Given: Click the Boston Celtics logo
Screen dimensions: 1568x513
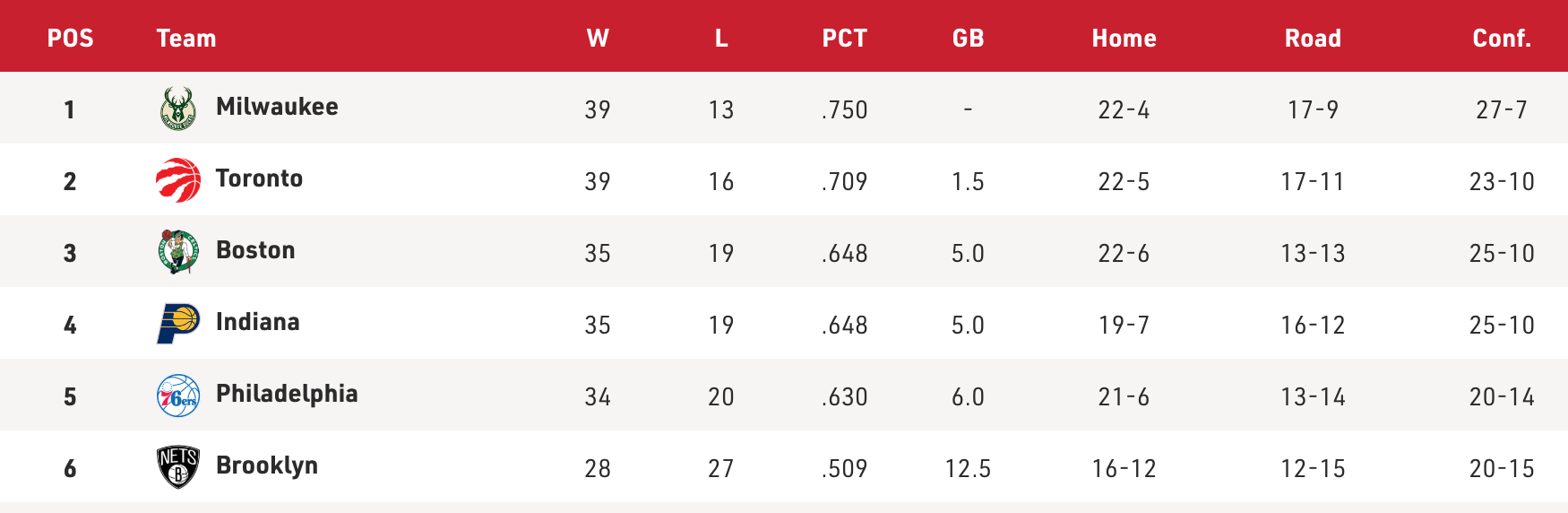Looking at the screenshot, I should (x=177, y=252).
